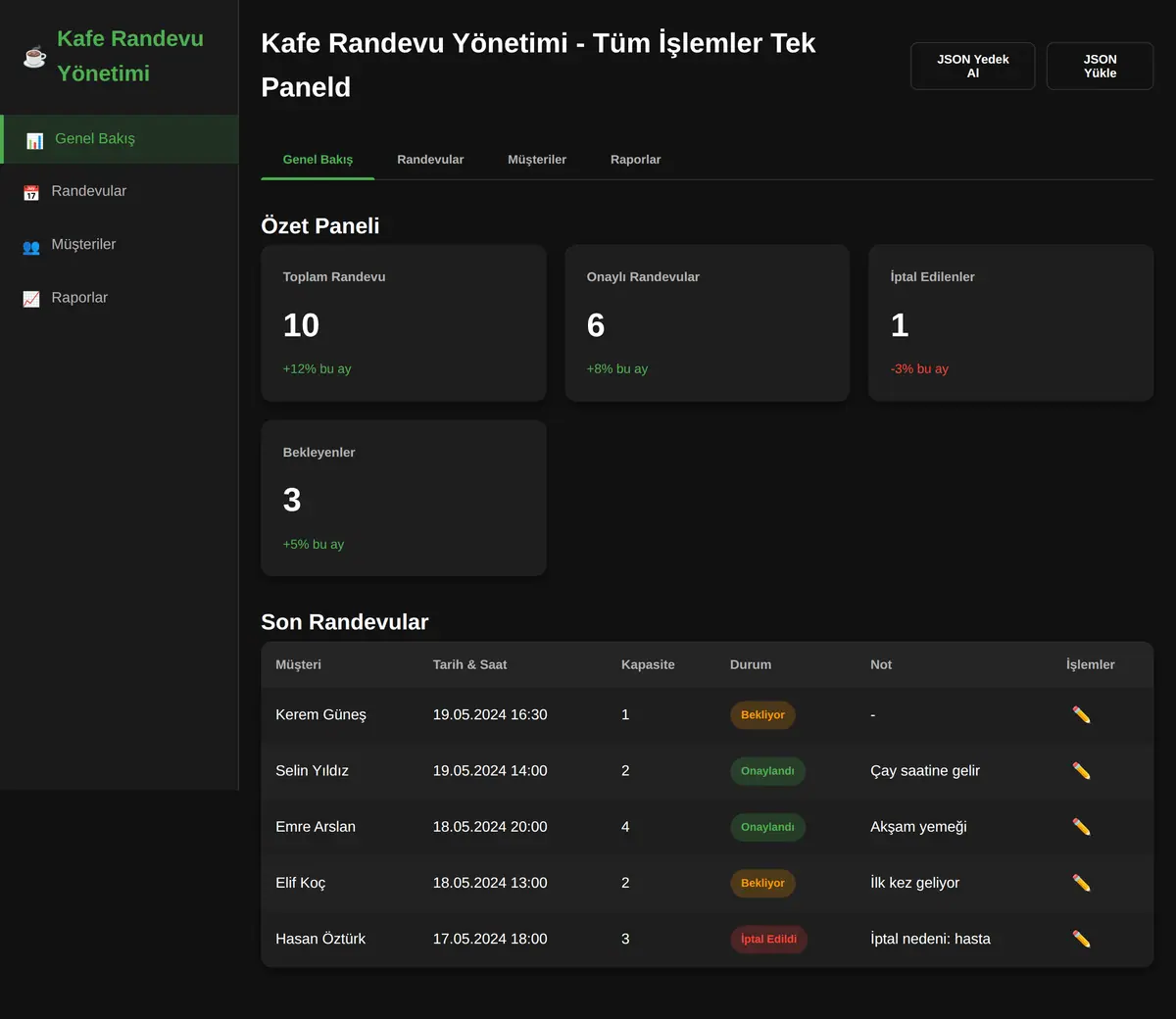Switch to the Müşteriler top tab
This screenshot has width=1176, height=1019.
pyautogui.click(x=537, y=160)
